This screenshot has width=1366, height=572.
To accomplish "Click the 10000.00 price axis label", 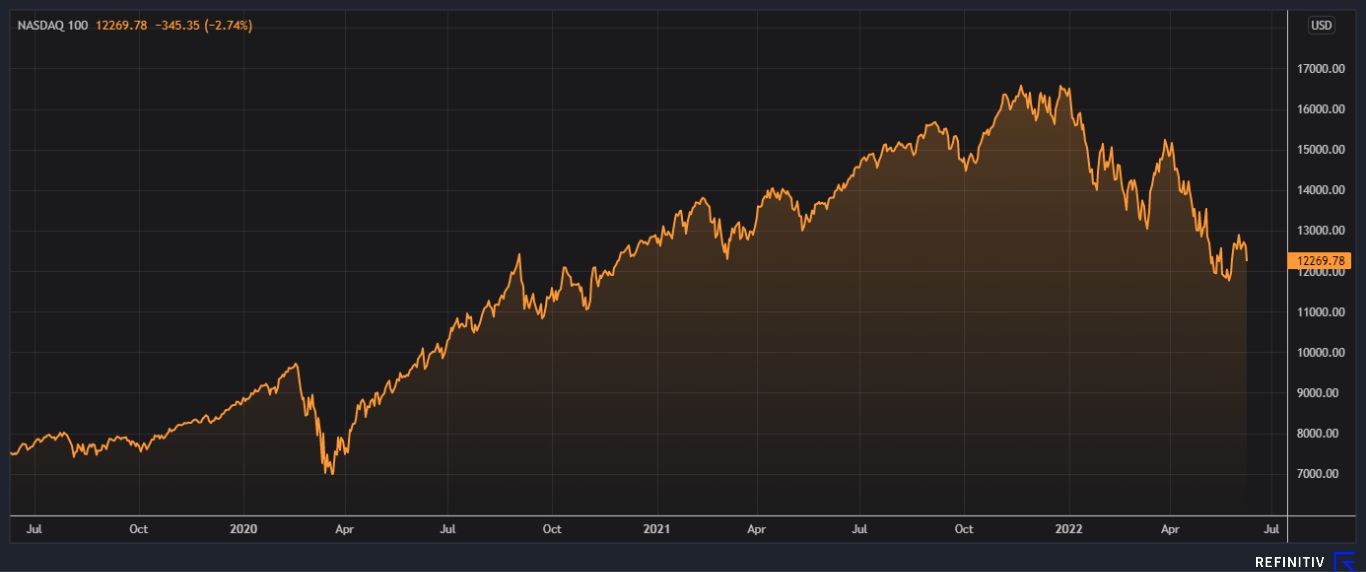I will [x=1322, y=352].
